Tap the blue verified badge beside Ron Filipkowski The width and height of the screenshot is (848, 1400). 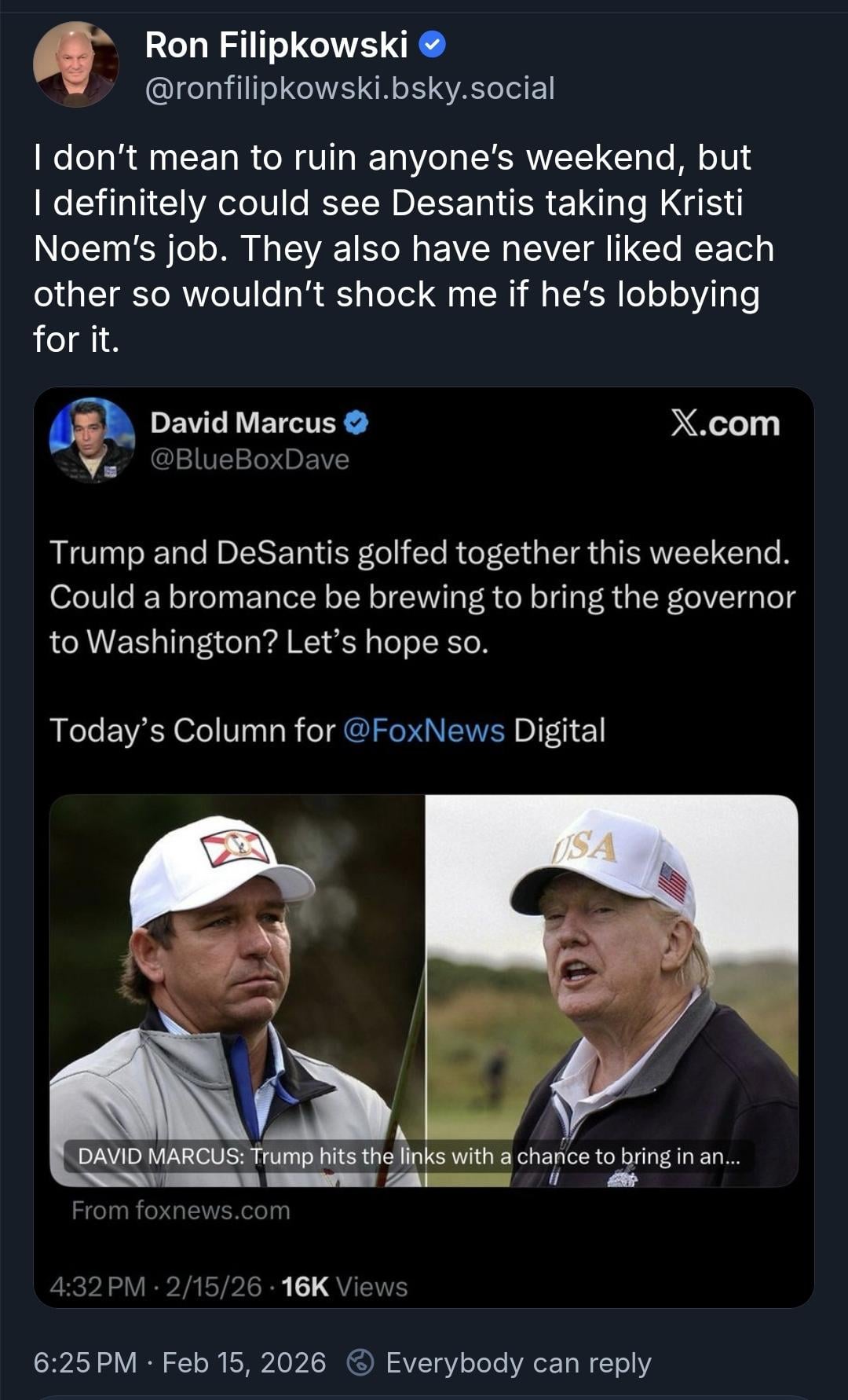coord(433,46)
